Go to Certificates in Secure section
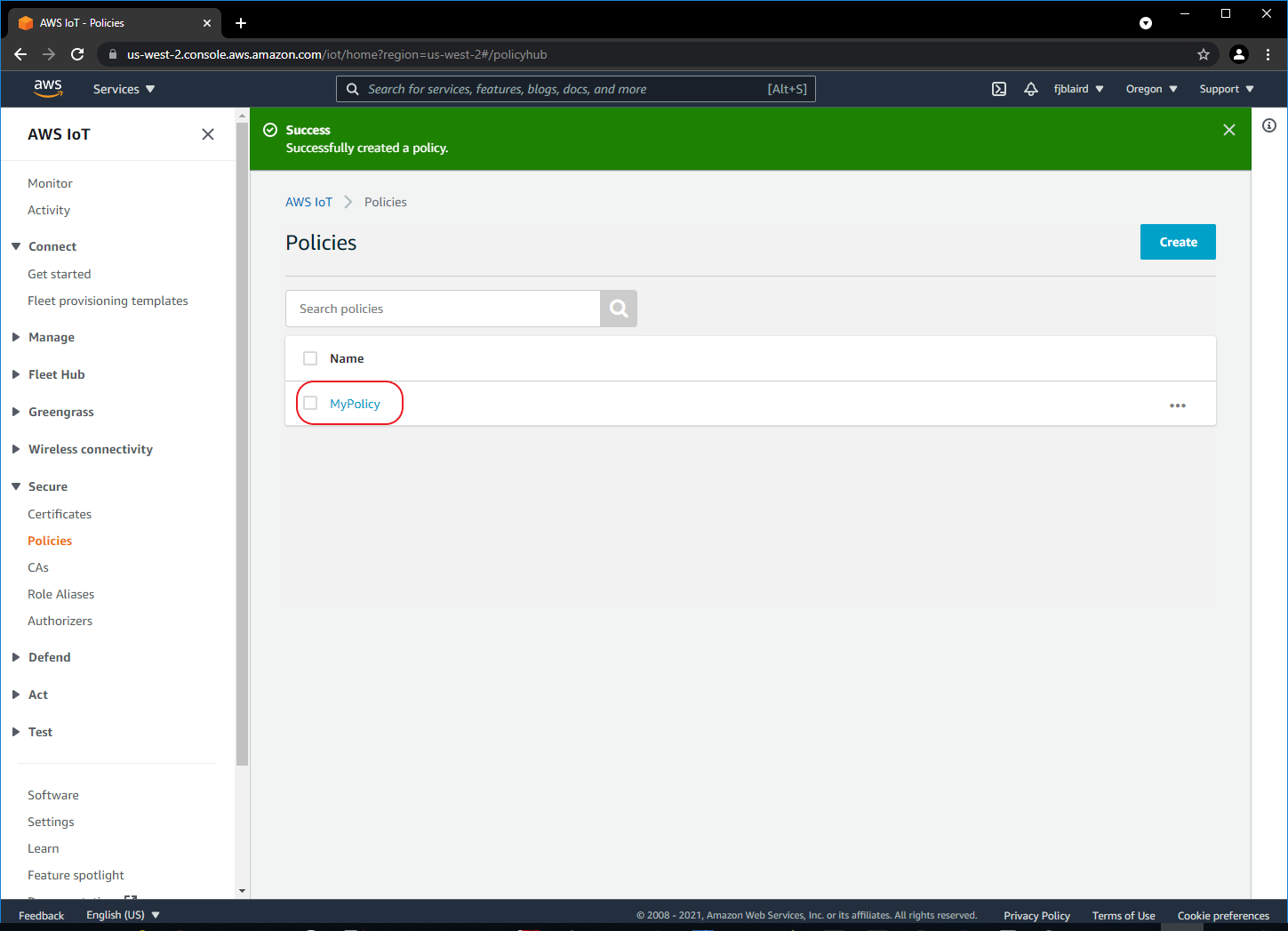 pyautogui.click(x=60, y=514)
